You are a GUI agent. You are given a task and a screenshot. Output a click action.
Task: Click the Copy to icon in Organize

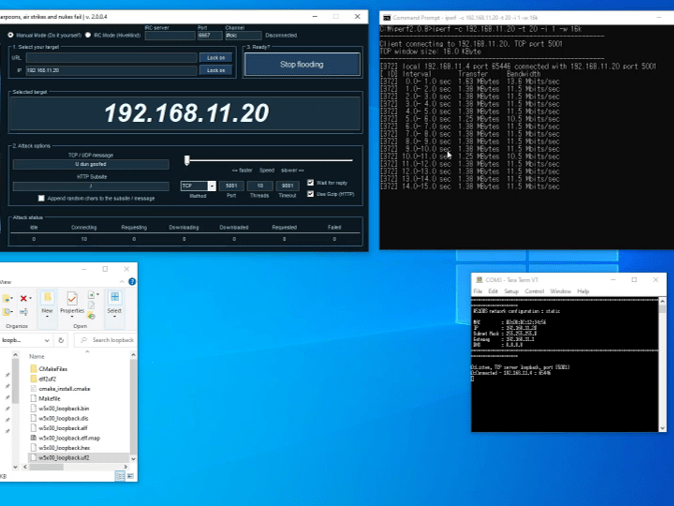[x=6, y=312]
